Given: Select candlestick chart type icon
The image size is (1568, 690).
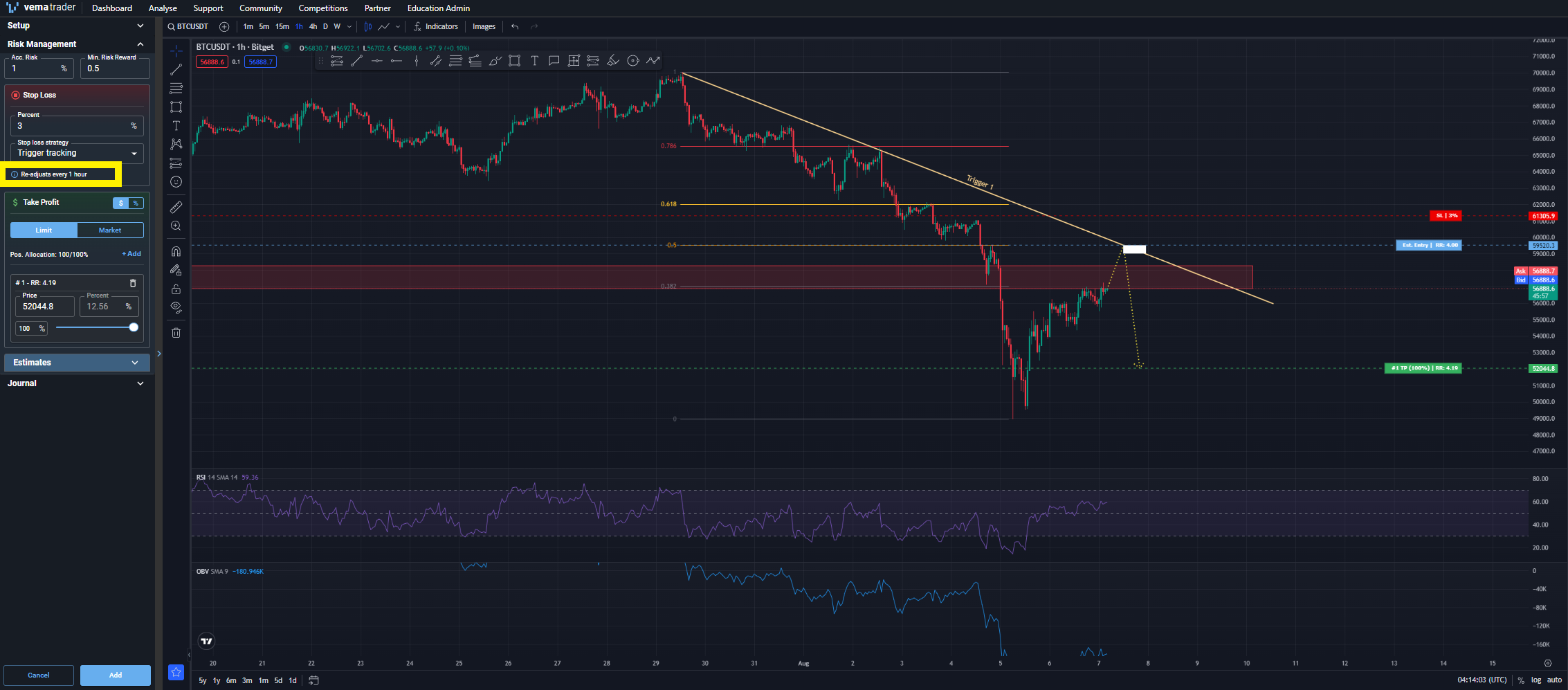Looking at the screenshot, I should pyautogui.click(x=368, y=27).
